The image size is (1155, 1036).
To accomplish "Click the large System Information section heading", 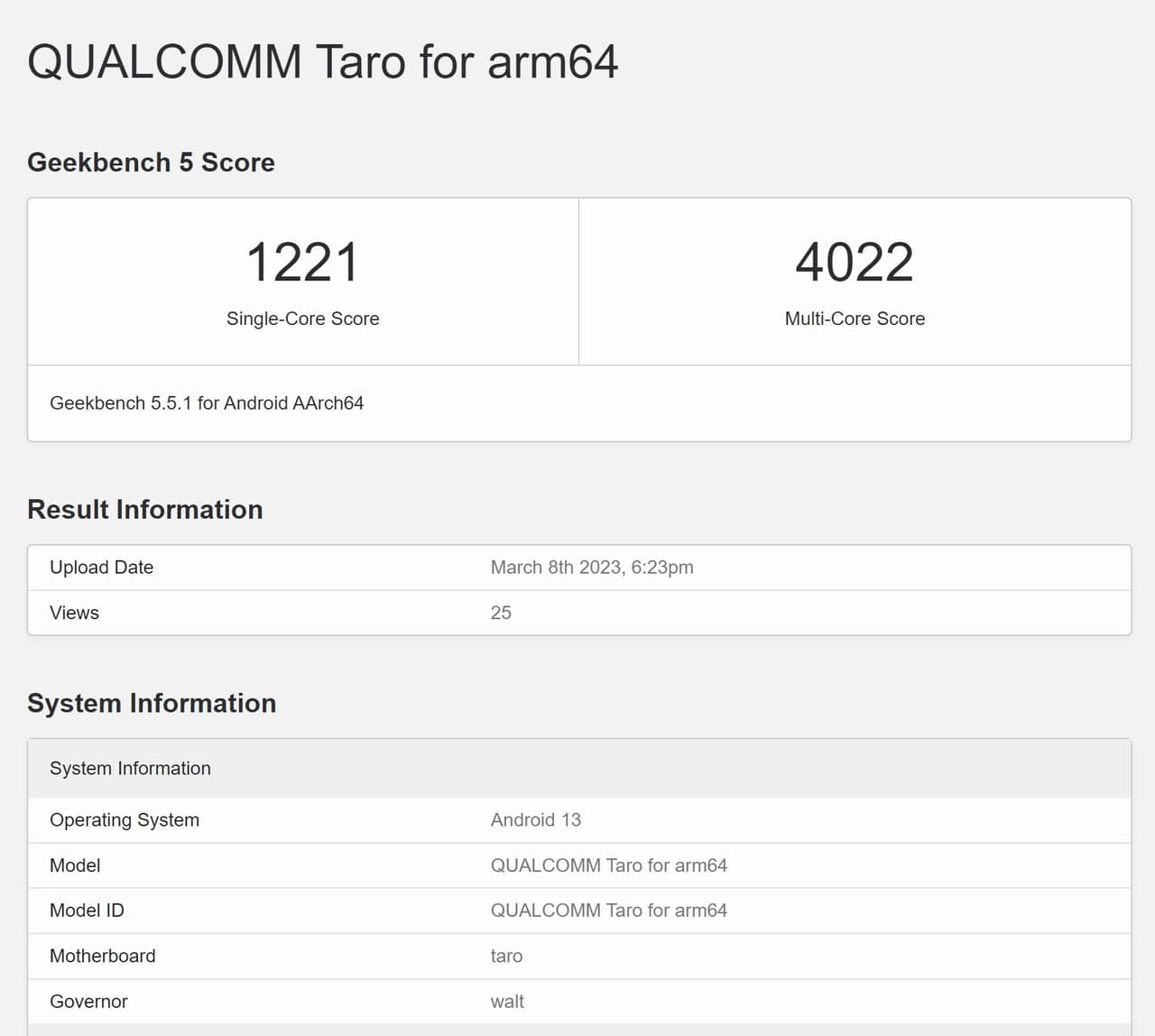I will (152, 703).
